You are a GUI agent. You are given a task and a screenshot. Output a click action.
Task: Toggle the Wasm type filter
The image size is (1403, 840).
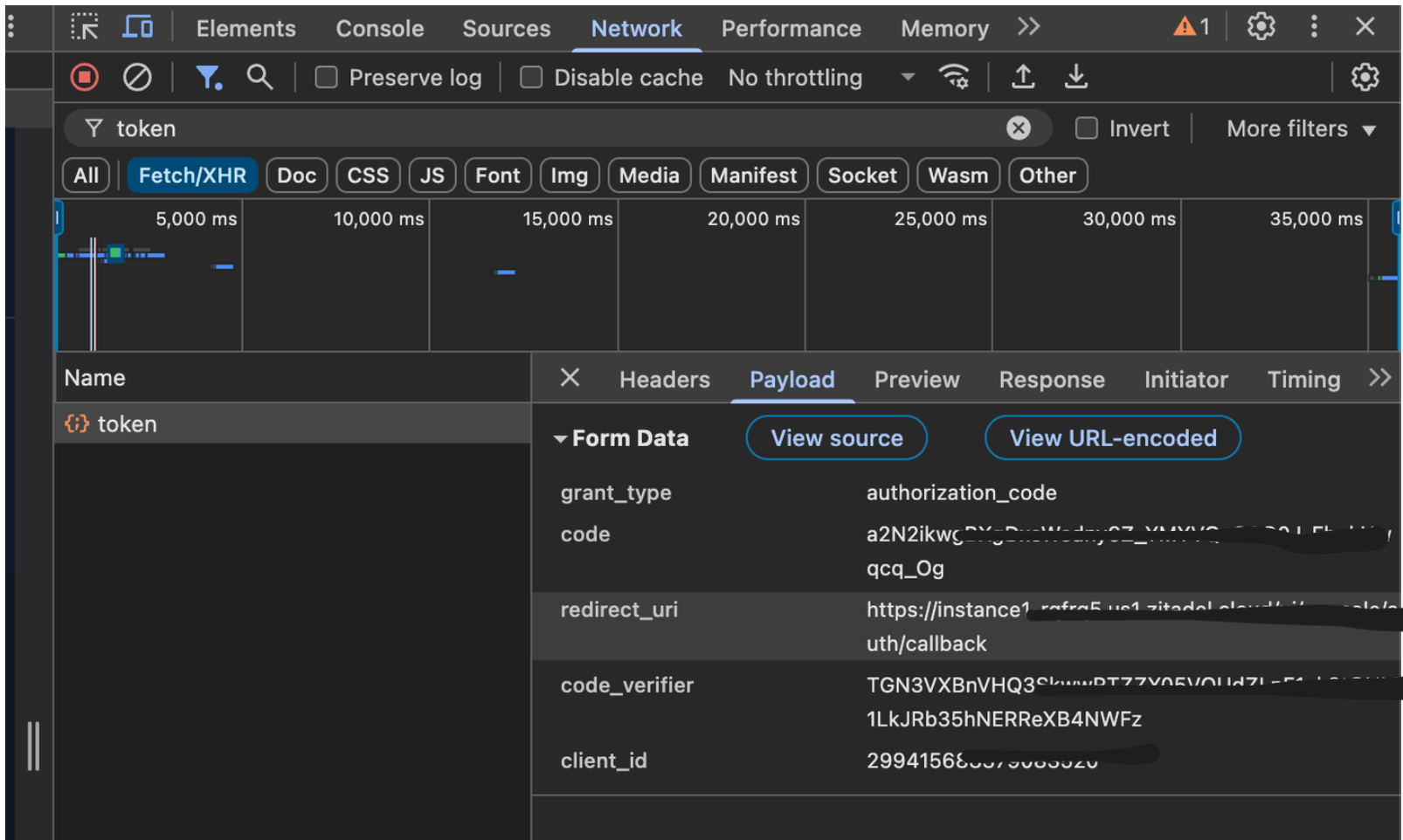point(958,176)
